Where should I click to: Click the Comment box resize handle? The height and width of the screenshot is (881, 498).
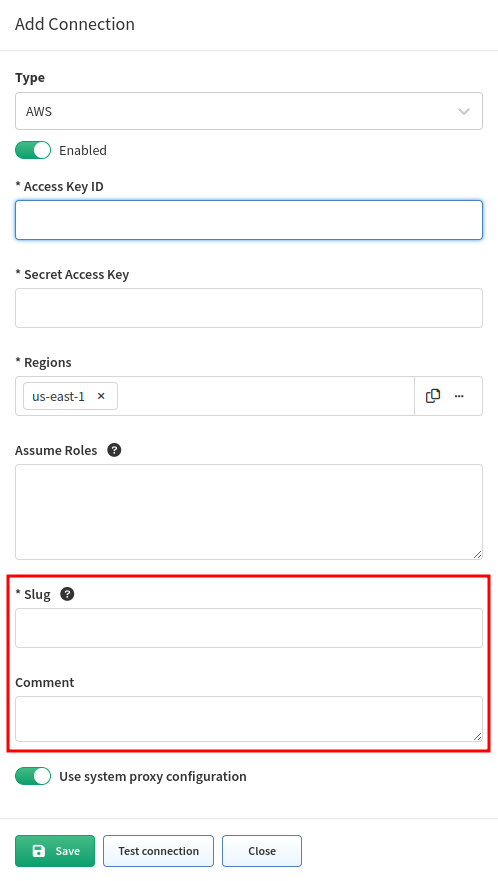coord(477,736)
